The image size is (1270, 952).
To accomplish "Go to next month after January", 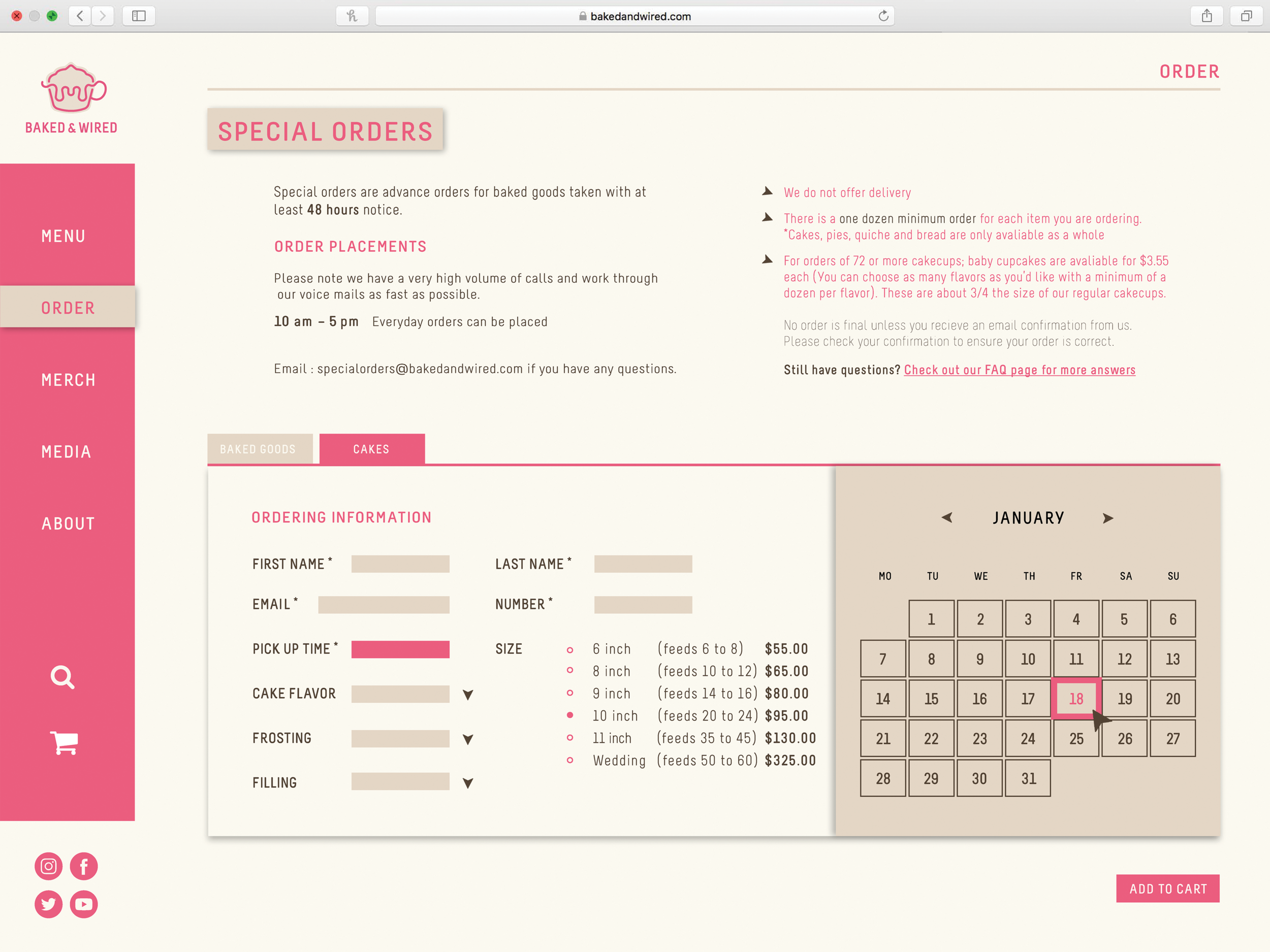I will click(x=1108, y=518).
